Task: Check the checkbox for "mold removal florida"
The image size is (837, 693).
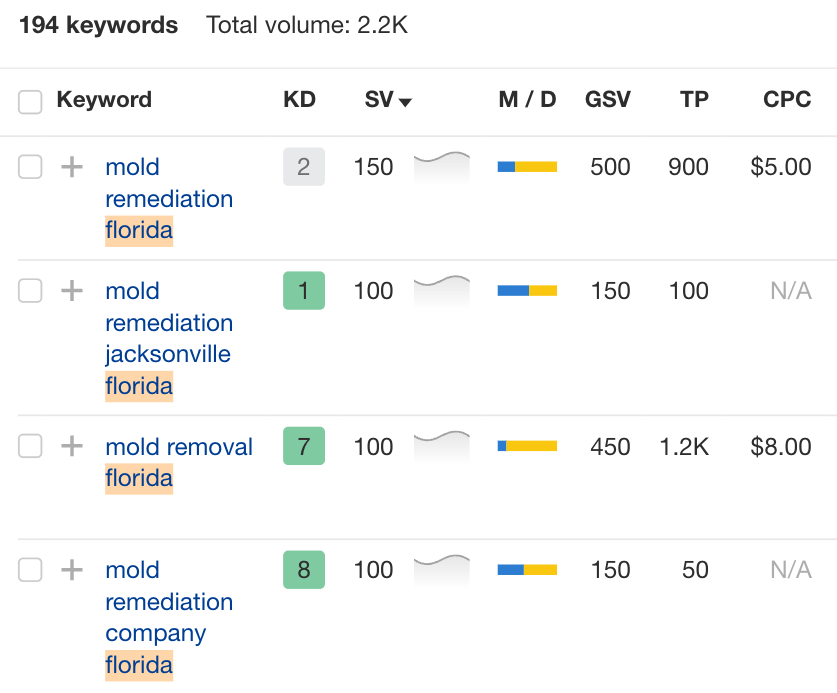Action: (30, 447)
